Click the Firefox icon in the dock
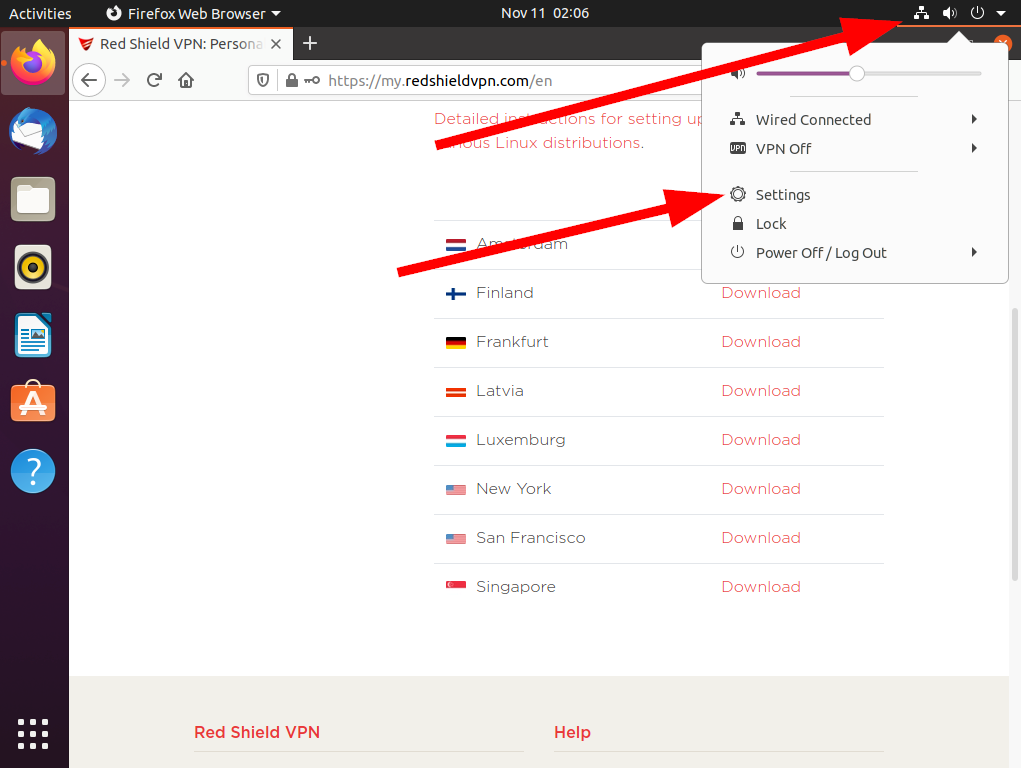 pos(33,63)
